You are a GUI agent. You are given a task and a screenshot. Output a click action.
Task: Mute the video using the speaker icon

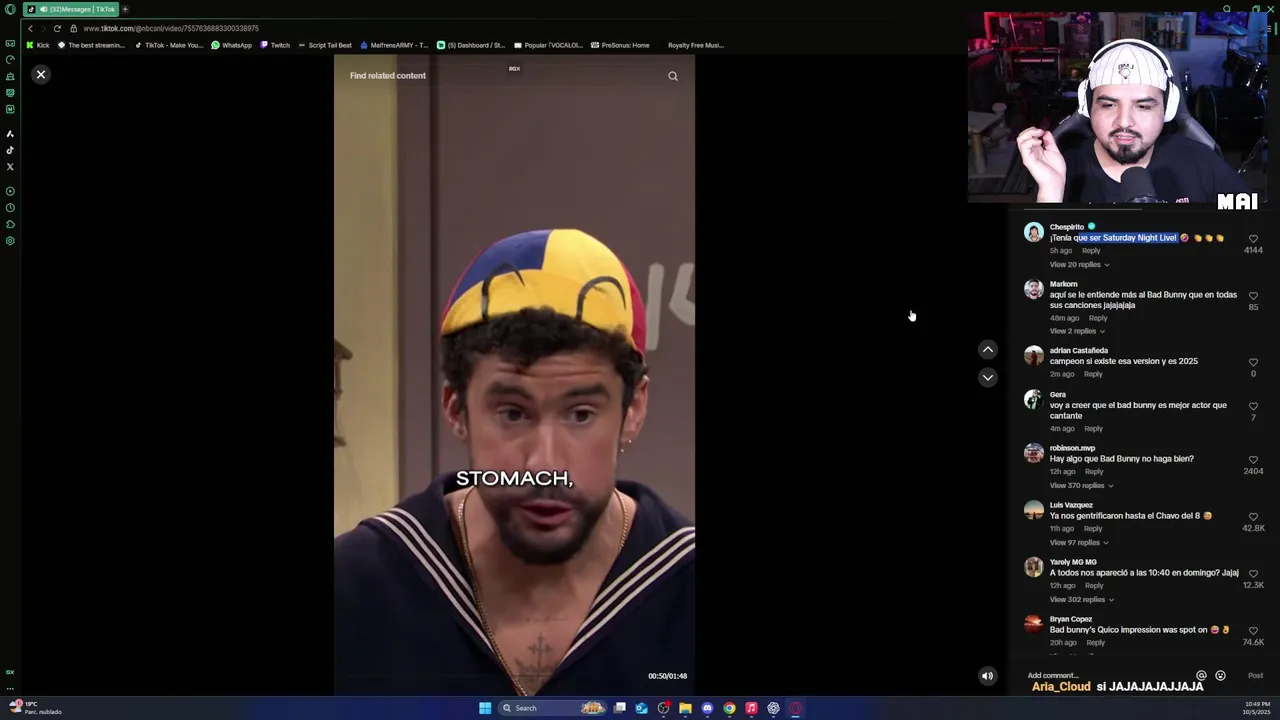click(x=987, y=676)
